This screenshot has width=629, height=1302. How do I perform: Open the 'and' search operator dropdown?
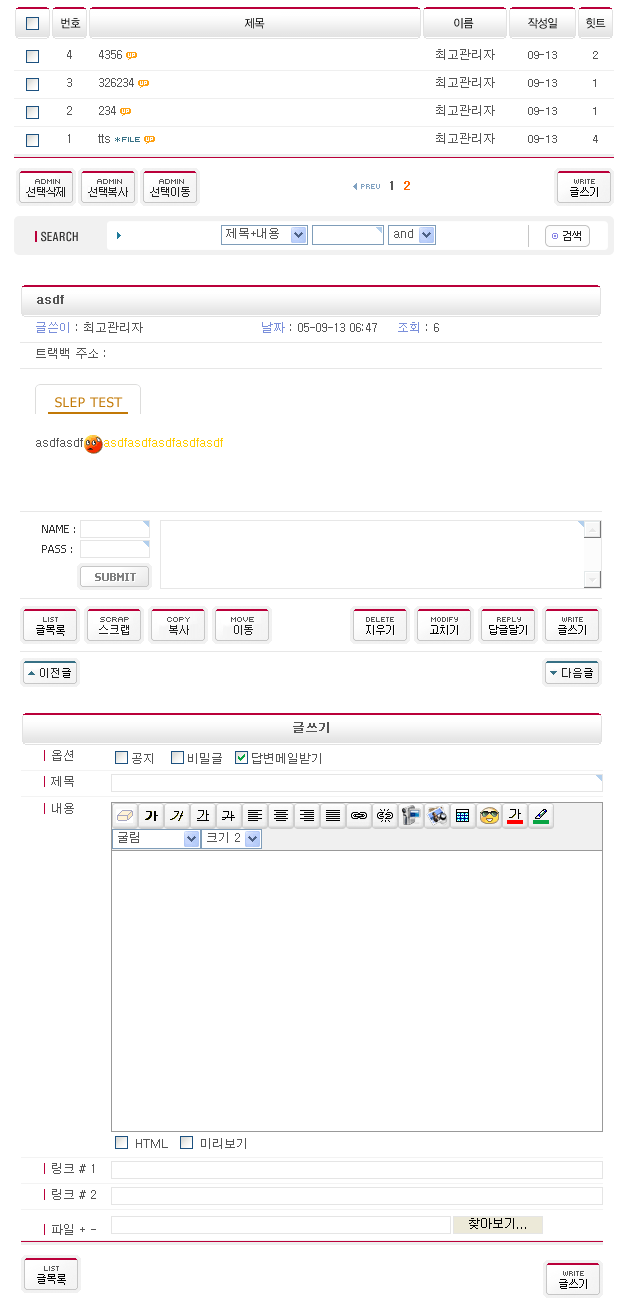pos(412,234)
